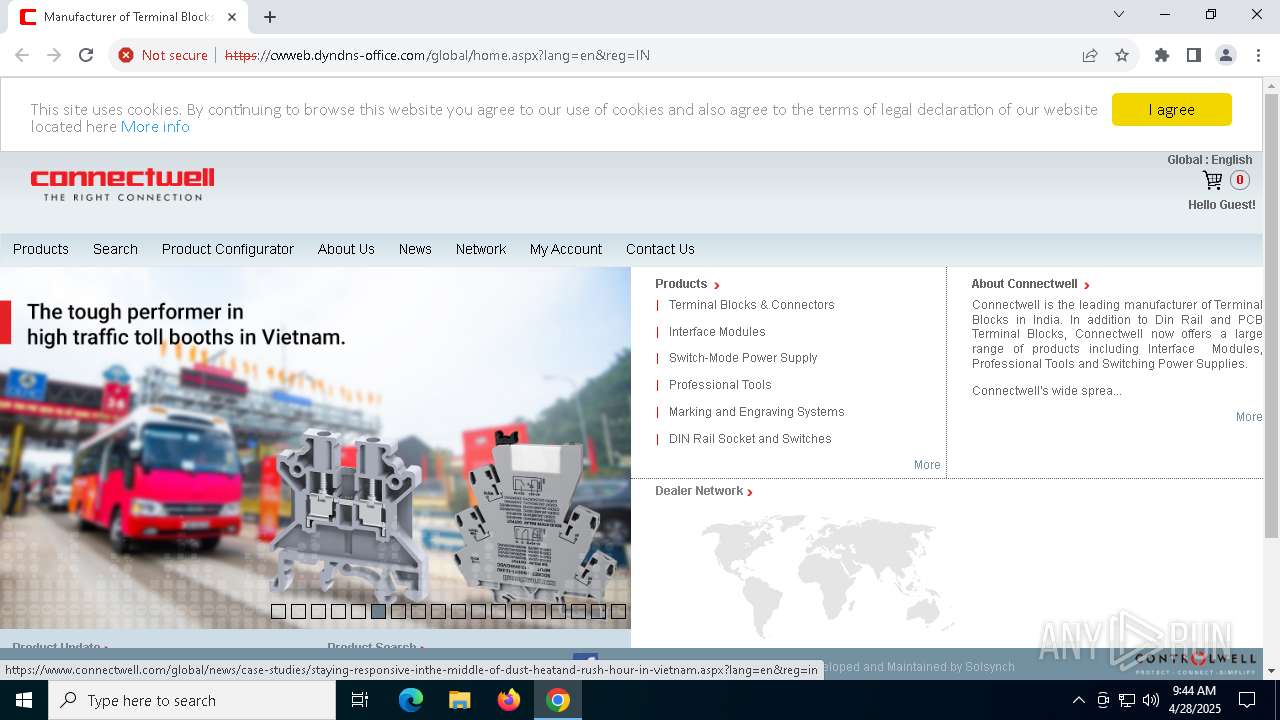Click the share this page icon
Image resolution: width=1280 pixels, height=720 pixels.
point(1090,55)
